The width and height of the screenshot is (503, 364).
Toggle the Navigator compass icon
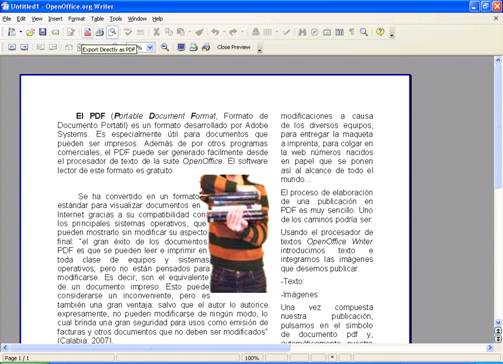pyautogui.click(x=314, y=32)
